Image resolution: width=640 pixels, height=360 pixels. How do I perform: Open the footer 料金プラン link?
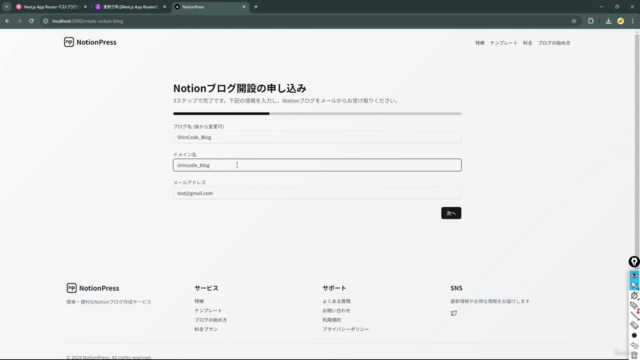tap(206, 329)
